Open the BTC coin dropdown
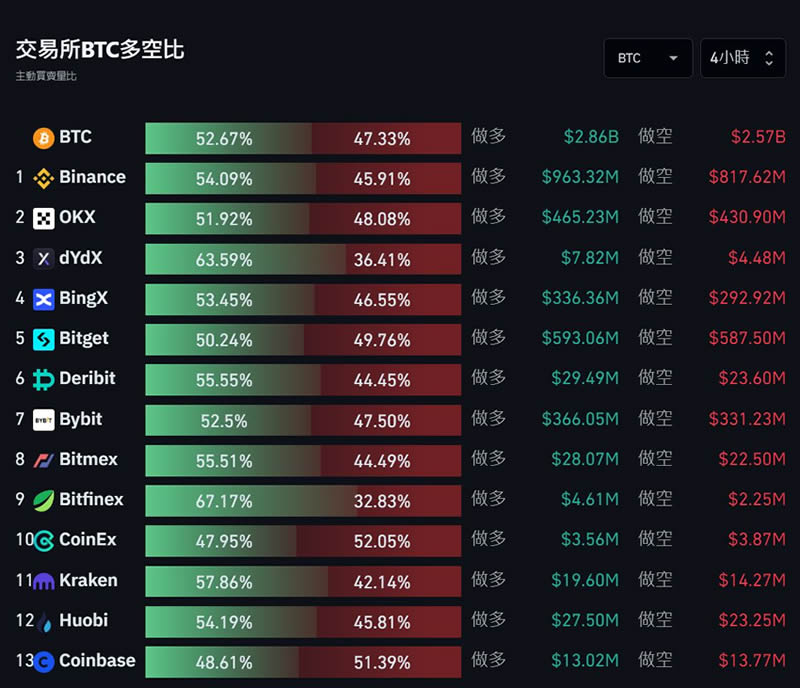This screenshot has height=688, width=800. coord(648,58)
